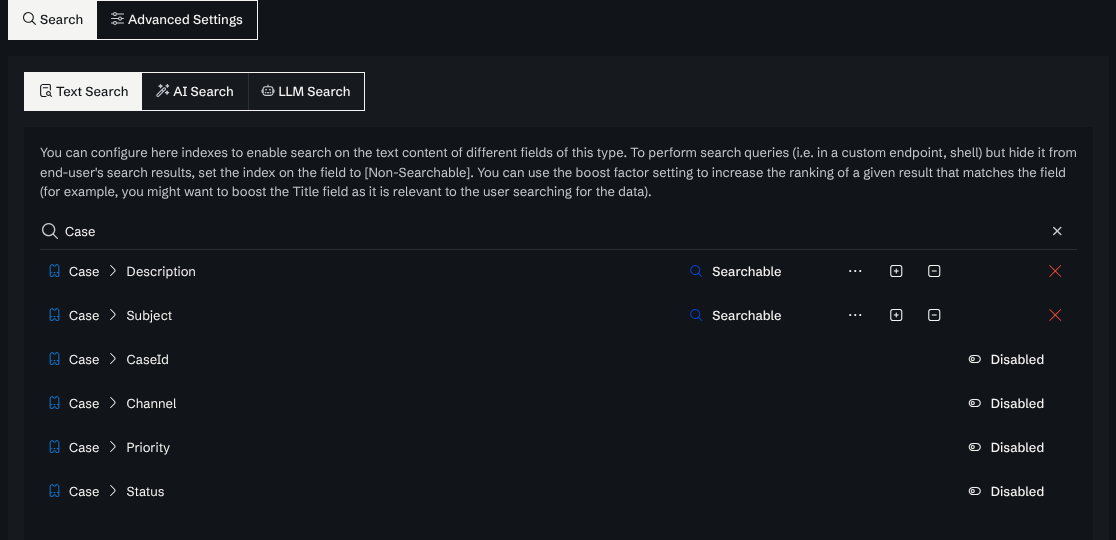Click the chevron in Status row
1116x540 pixels.
(112, 492)
